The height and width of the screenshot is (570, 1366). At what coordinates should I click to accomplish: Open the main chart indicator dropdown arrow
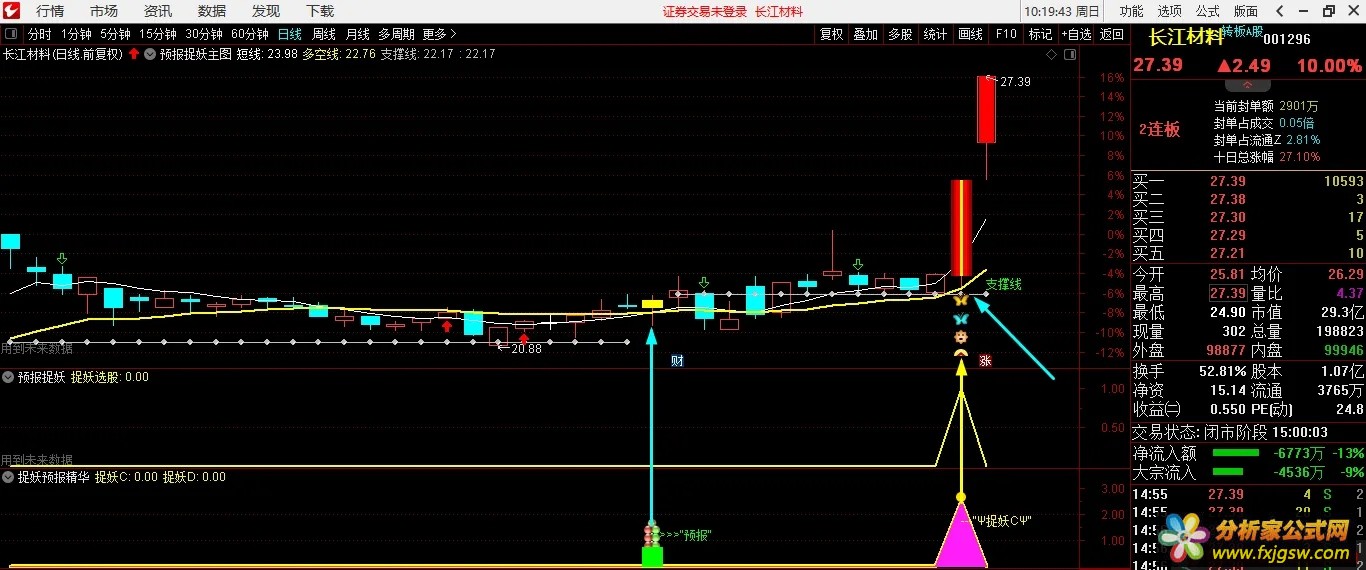(x=150, y=54)
